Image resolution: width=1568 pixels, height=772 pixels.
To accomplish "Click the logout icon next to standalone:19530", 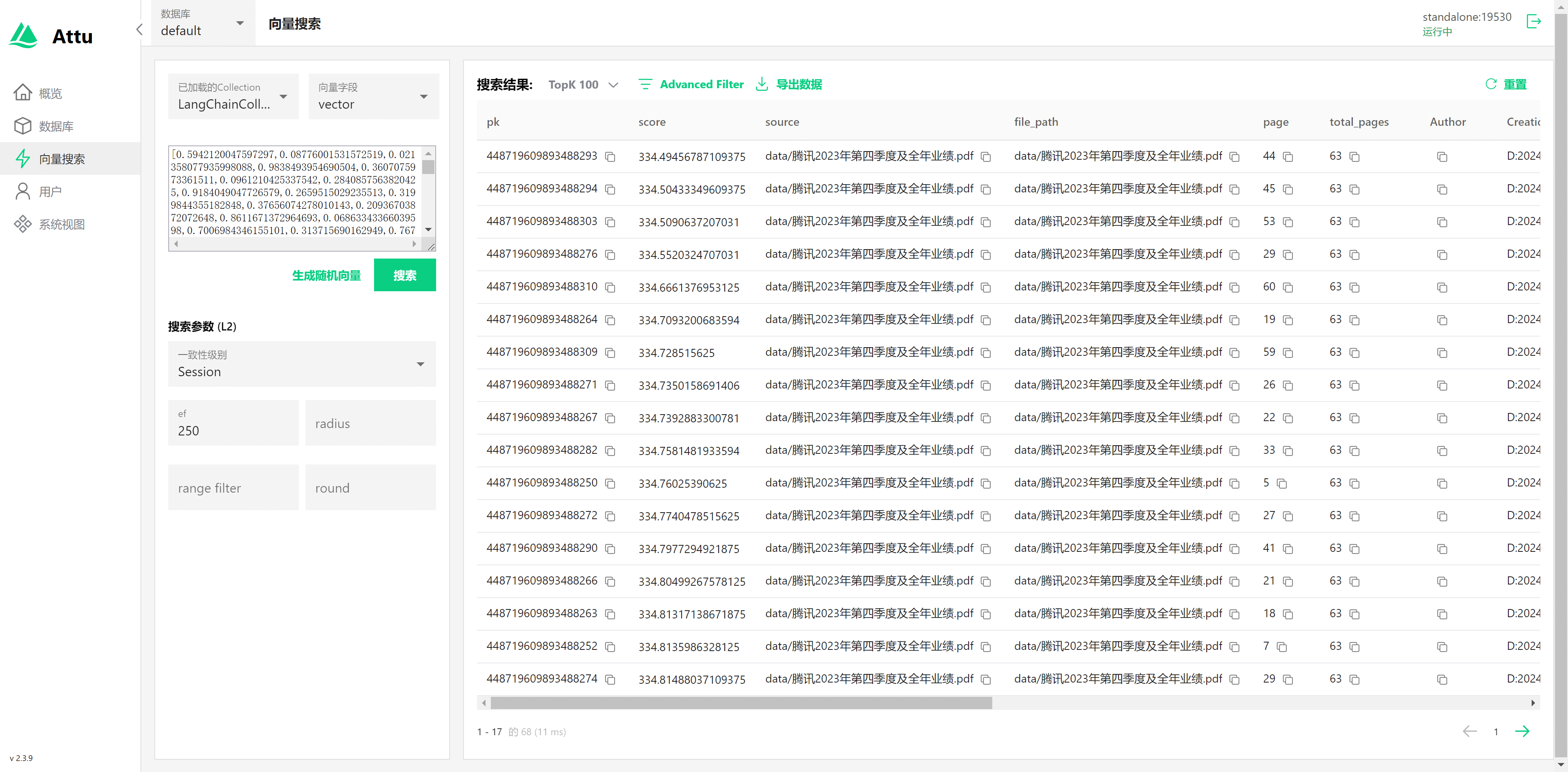I will pyautogui.click(x=1533, y=22).
